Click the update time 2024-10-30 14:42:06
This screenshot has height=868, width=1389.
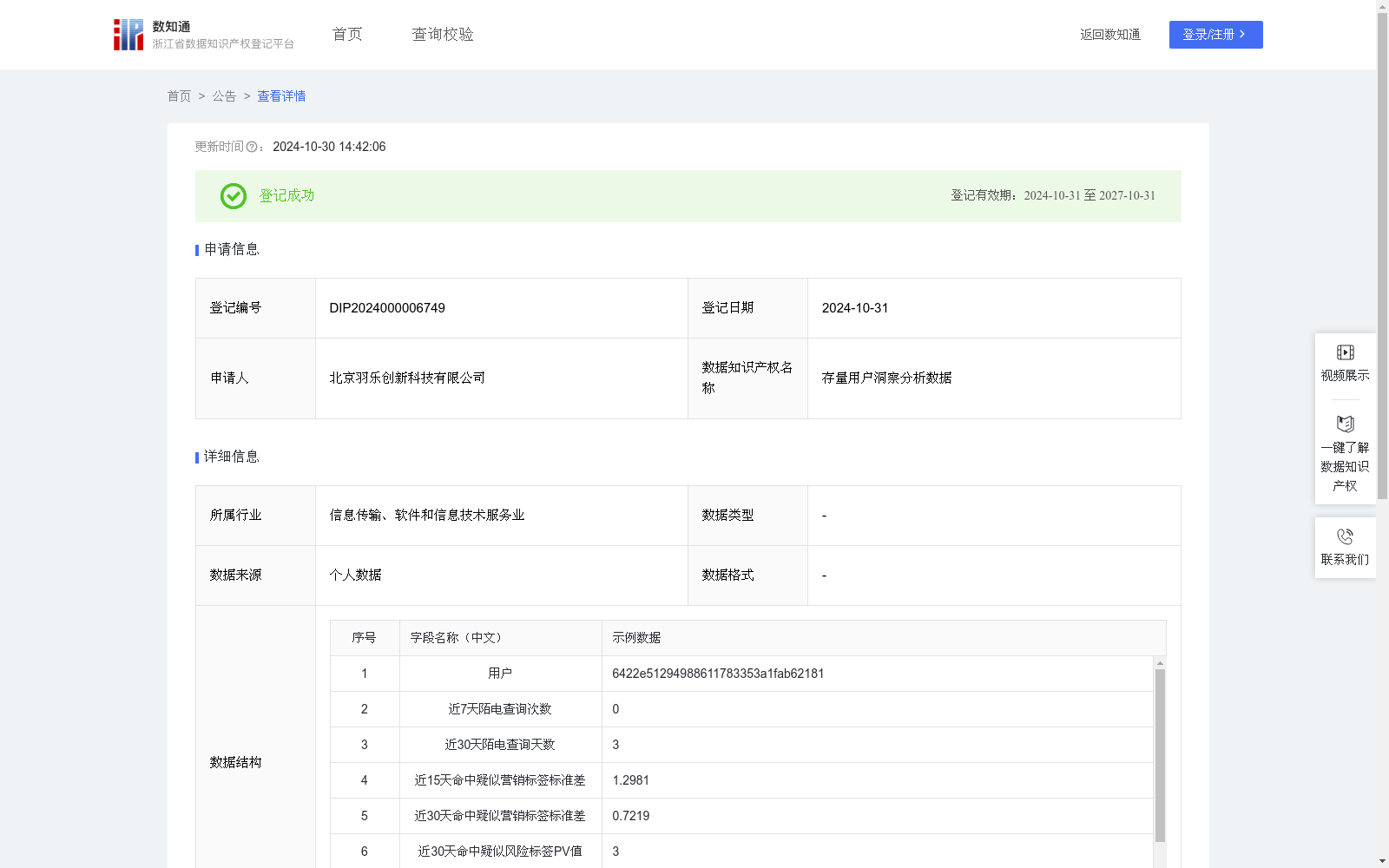329,148
